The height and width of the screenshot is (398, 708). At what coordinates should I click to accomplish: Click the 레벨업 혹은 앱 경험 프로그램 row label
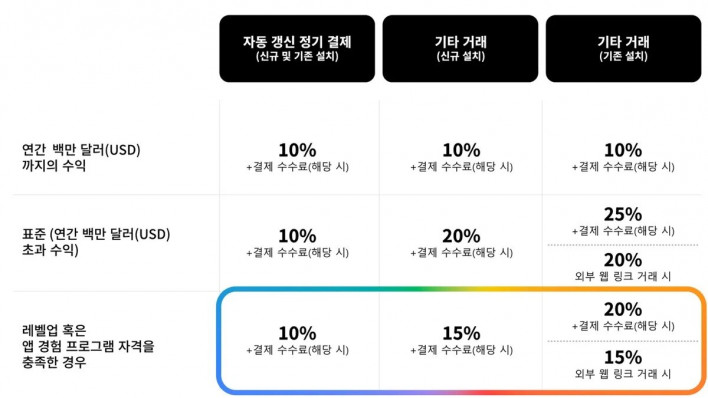point(88,346)
